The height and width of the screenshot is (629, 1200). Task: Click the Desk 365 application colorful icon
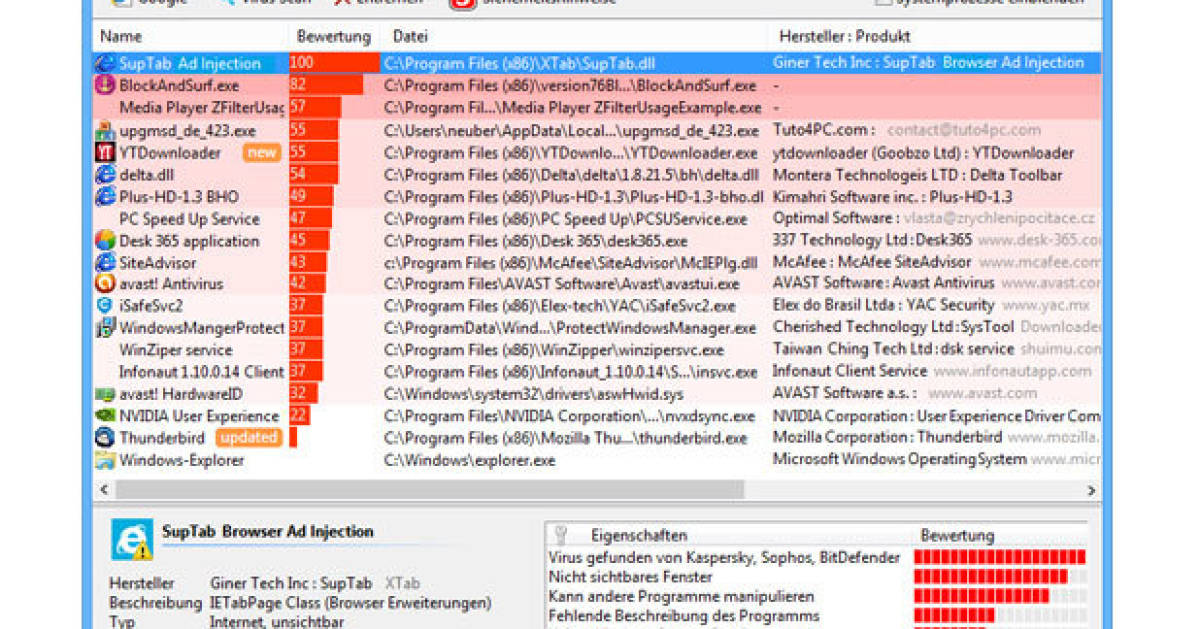pyautogui.click(x=104, y=241)
